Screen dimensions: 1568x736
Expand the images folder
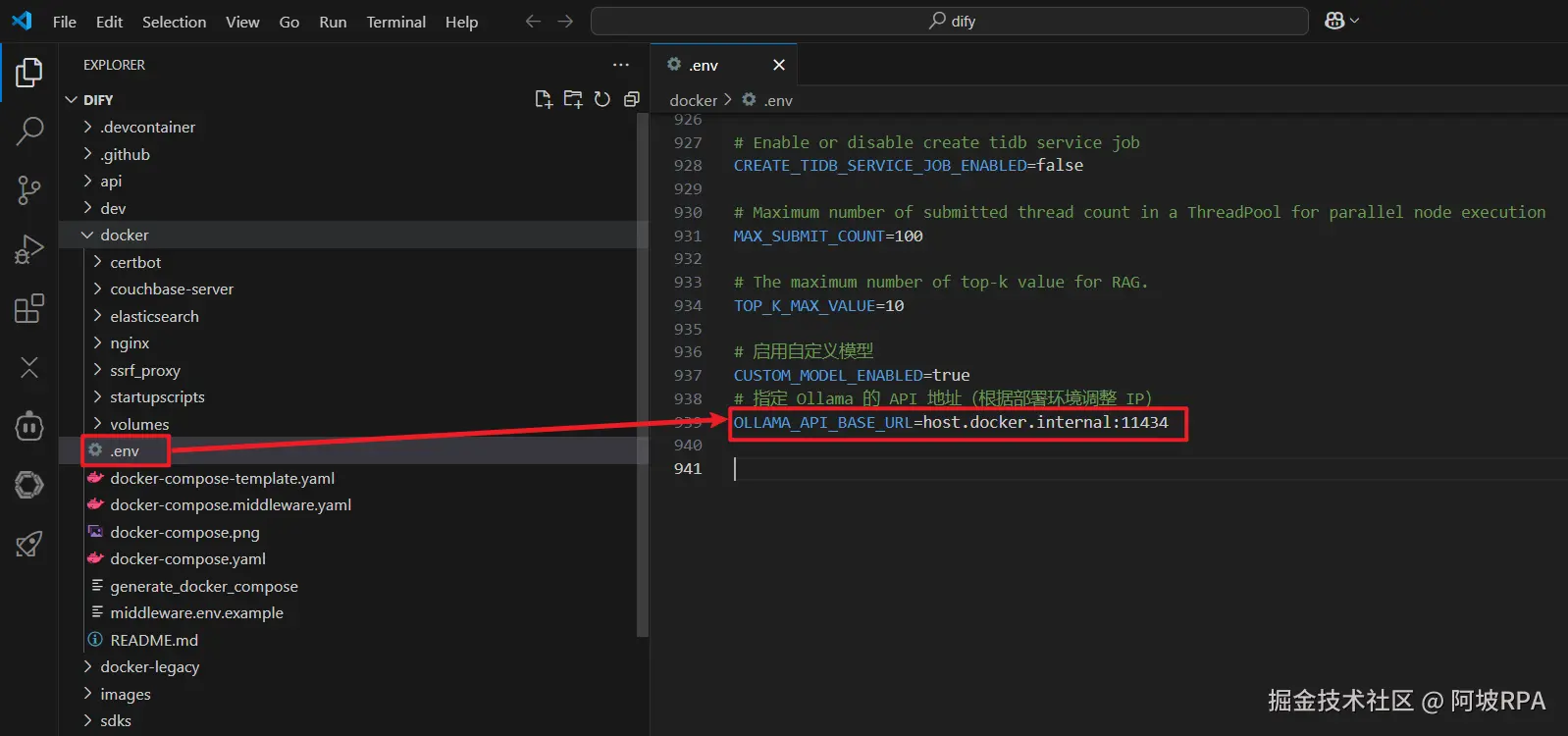coord(353,694)
